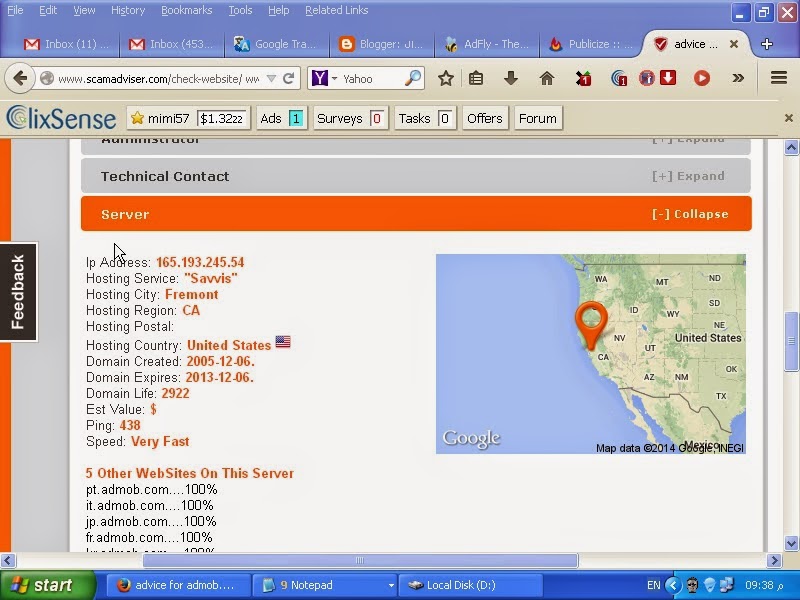The width and height of the screenshot is (800, 600).
Task: Click the ClixSense Tasks button
Action: [424, 118]
